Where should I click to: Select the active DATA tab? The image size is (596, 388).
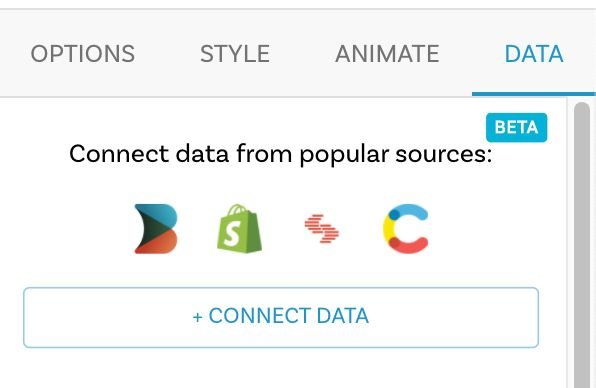pos(534,54)
